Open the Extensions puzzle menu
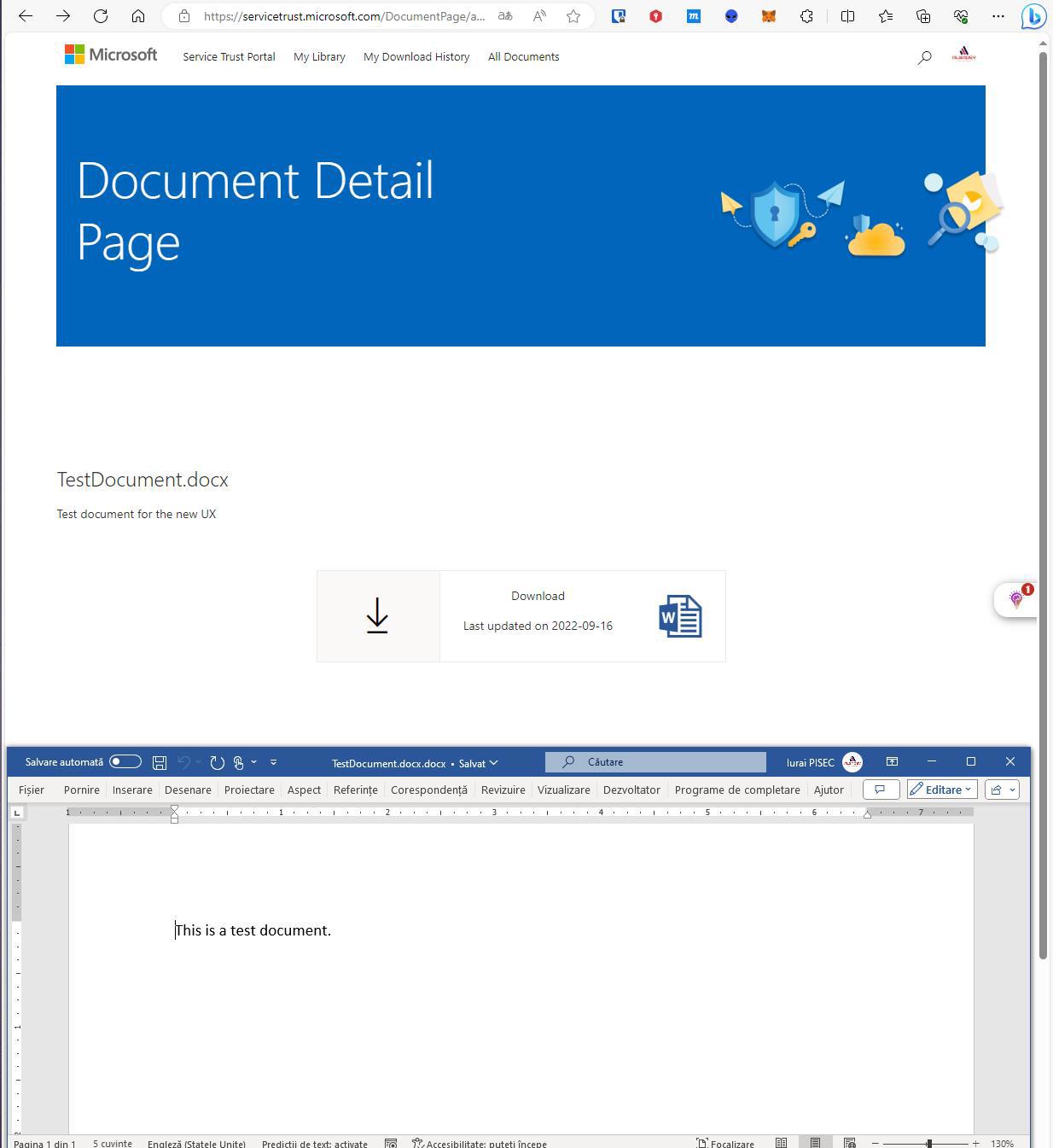Viewport: 1053px width, 1148px height. pyautogui.click(x=806, y=16)
